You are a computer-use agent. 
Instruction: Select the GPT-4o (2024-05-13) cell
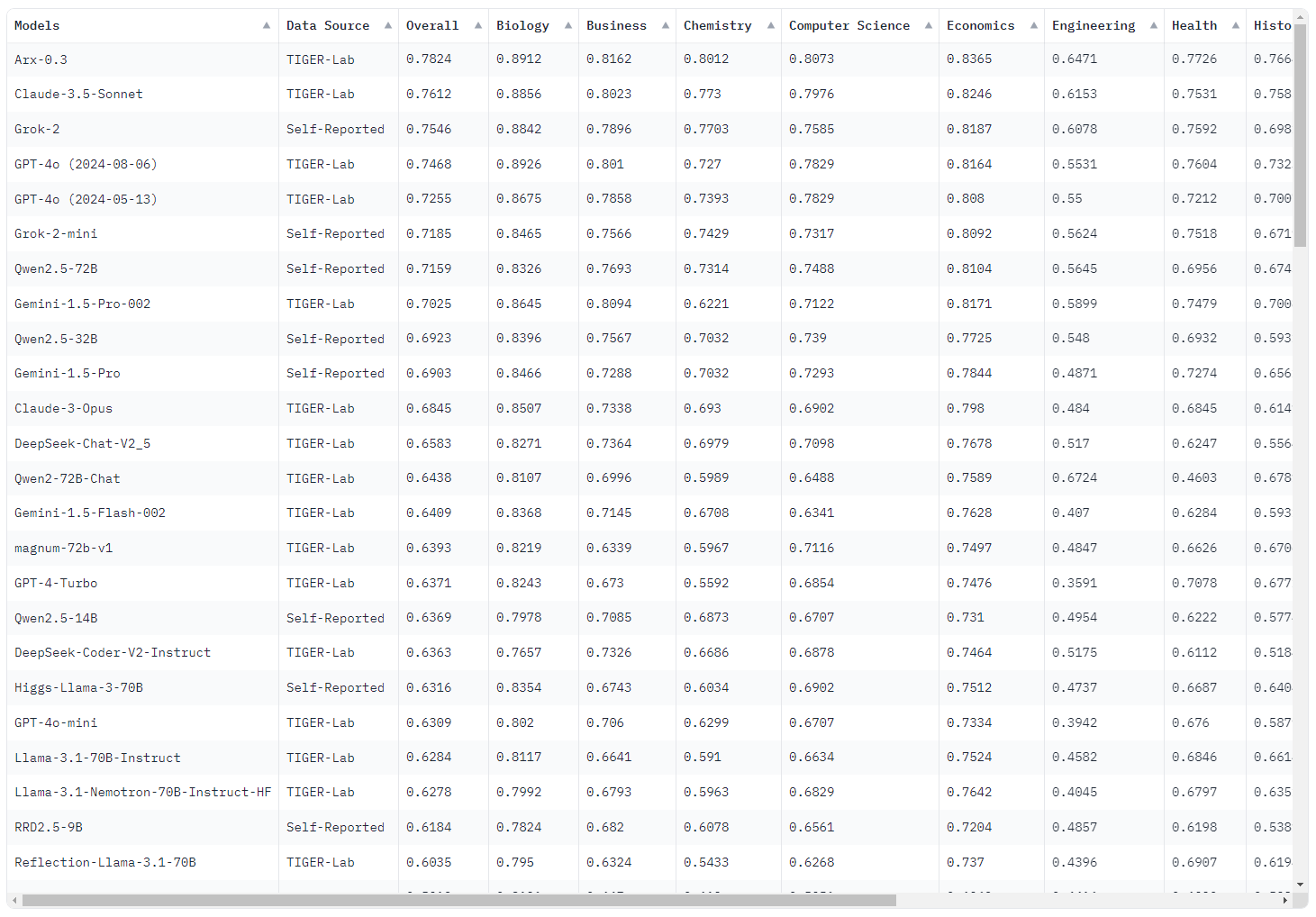(142, 199)
